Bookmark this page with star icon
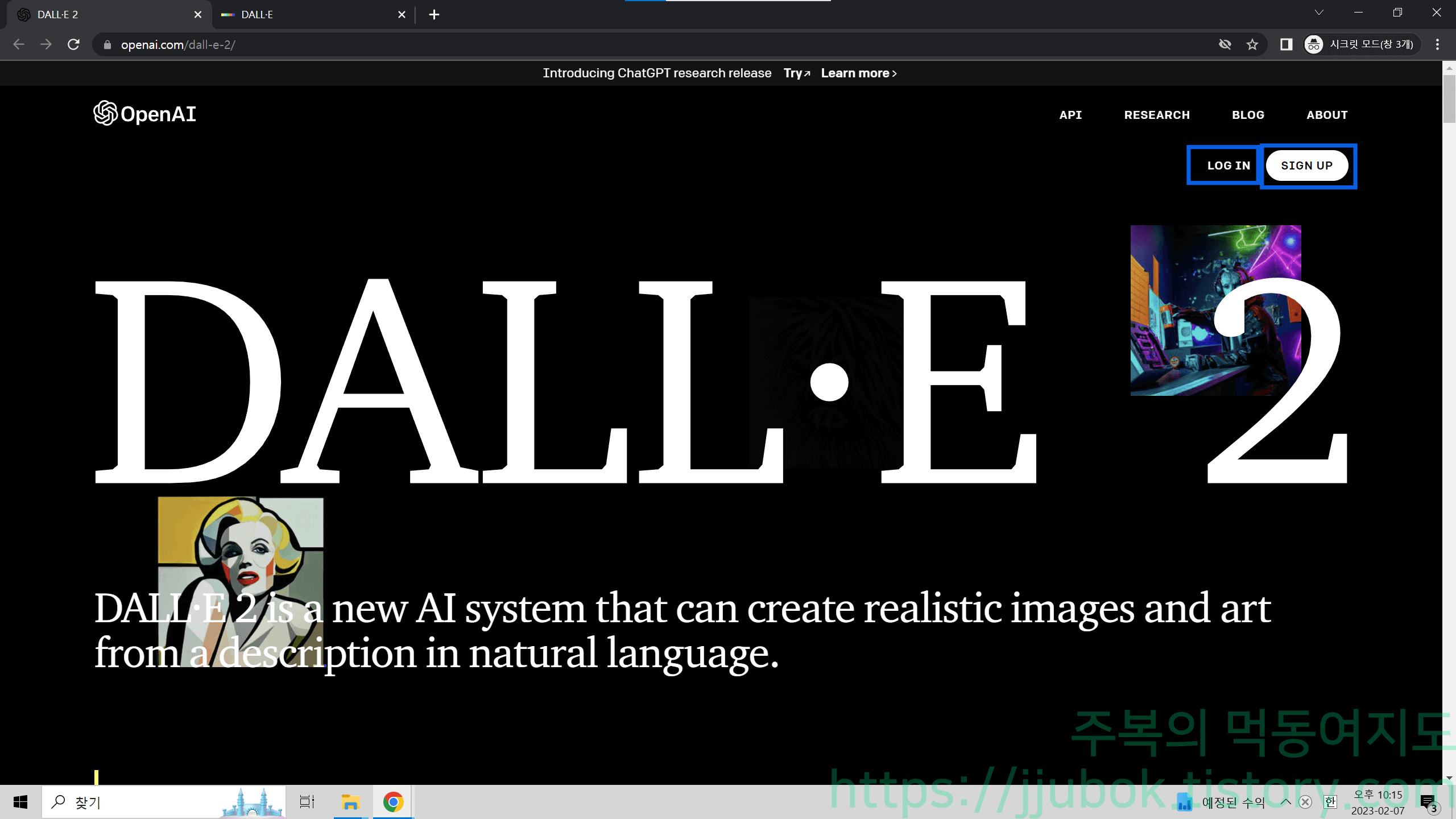This screenshot has height=819, width=1456. pyautogui.click(x=1252, y=44)
